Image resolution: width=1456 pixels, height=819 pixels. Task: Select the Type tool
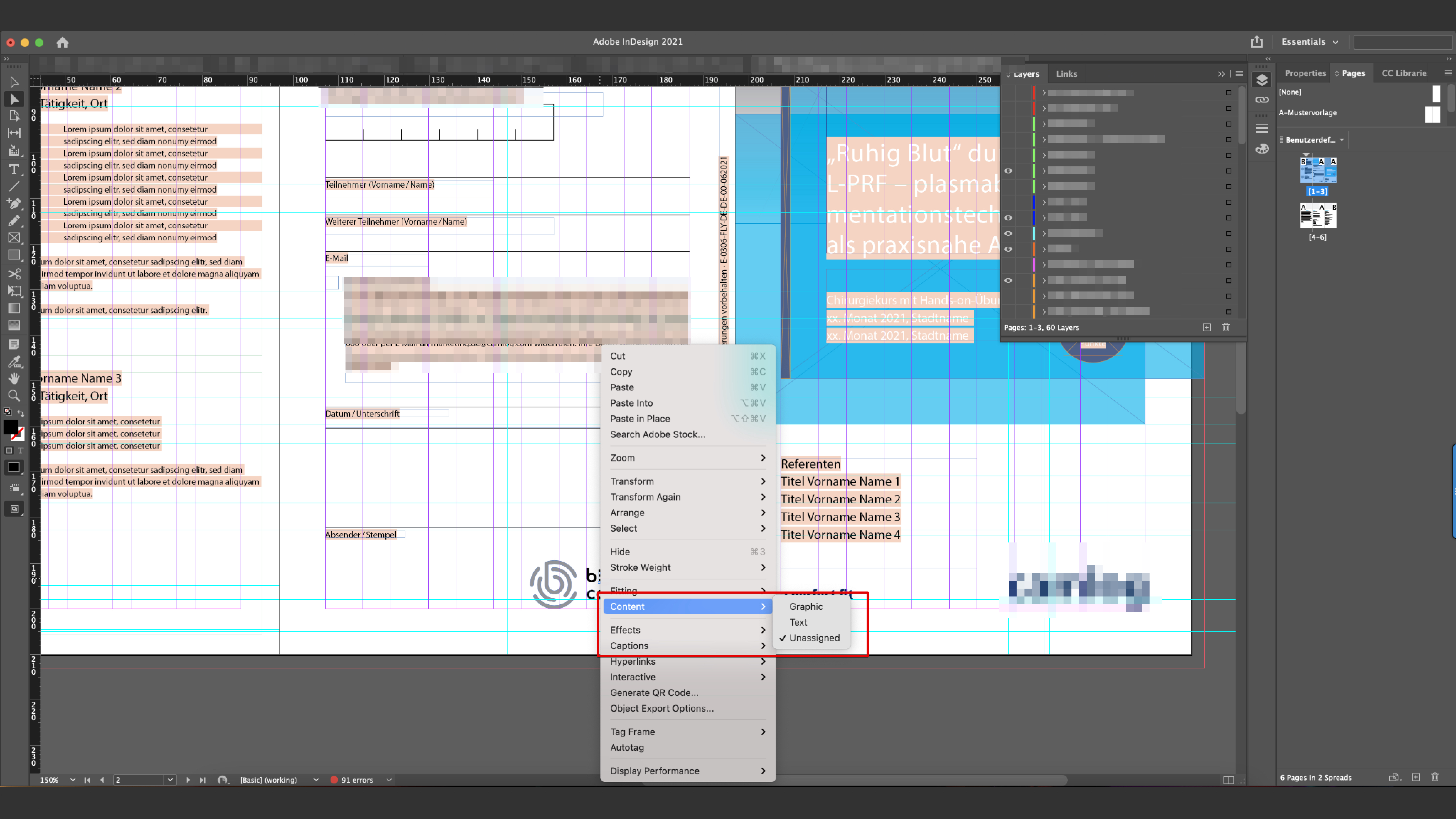(14, 170)
